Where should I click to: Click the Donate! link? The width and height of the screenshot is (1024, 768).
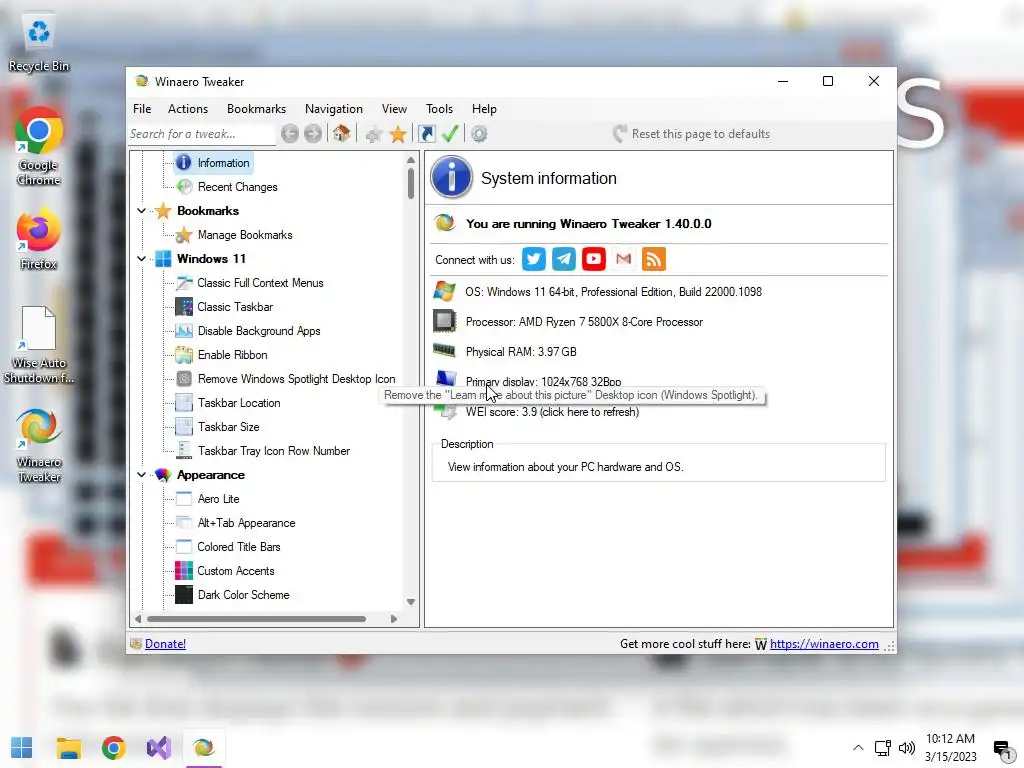pos(165,644)
